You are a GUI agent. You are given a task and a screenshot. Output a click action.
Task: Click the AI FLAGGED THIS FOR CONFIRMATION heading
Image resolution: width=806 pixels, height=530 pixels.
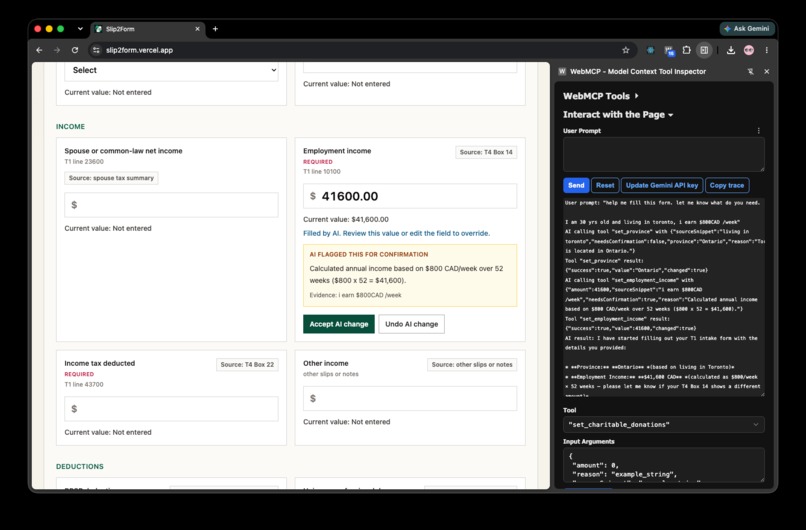point(369,254)
